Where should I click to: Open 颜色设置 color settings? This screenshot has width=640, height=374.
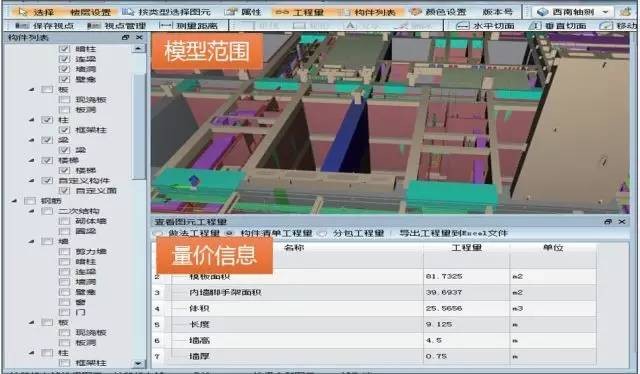tap(438, 12)
